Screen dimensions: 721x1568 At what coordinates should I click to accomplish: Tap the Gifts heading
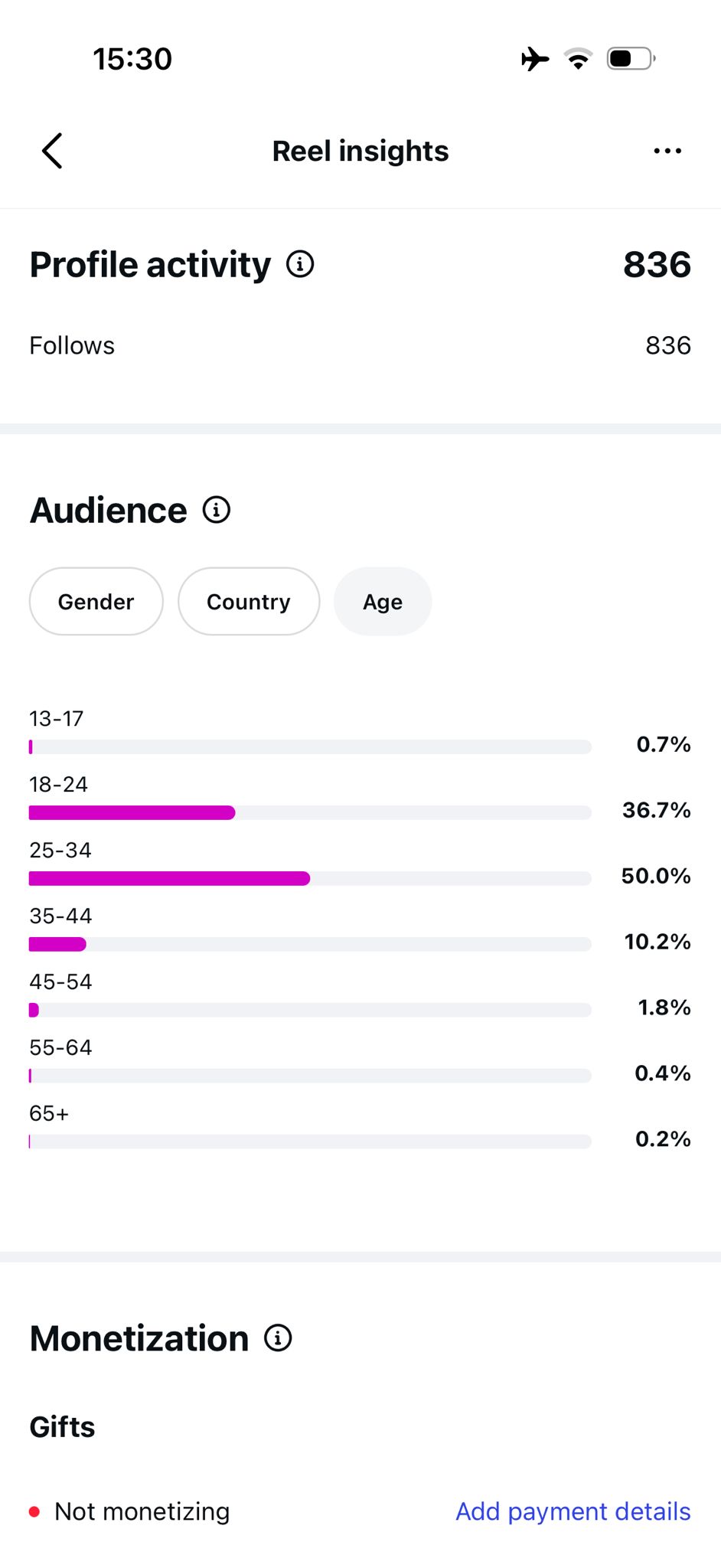[x=62, y=1427]
